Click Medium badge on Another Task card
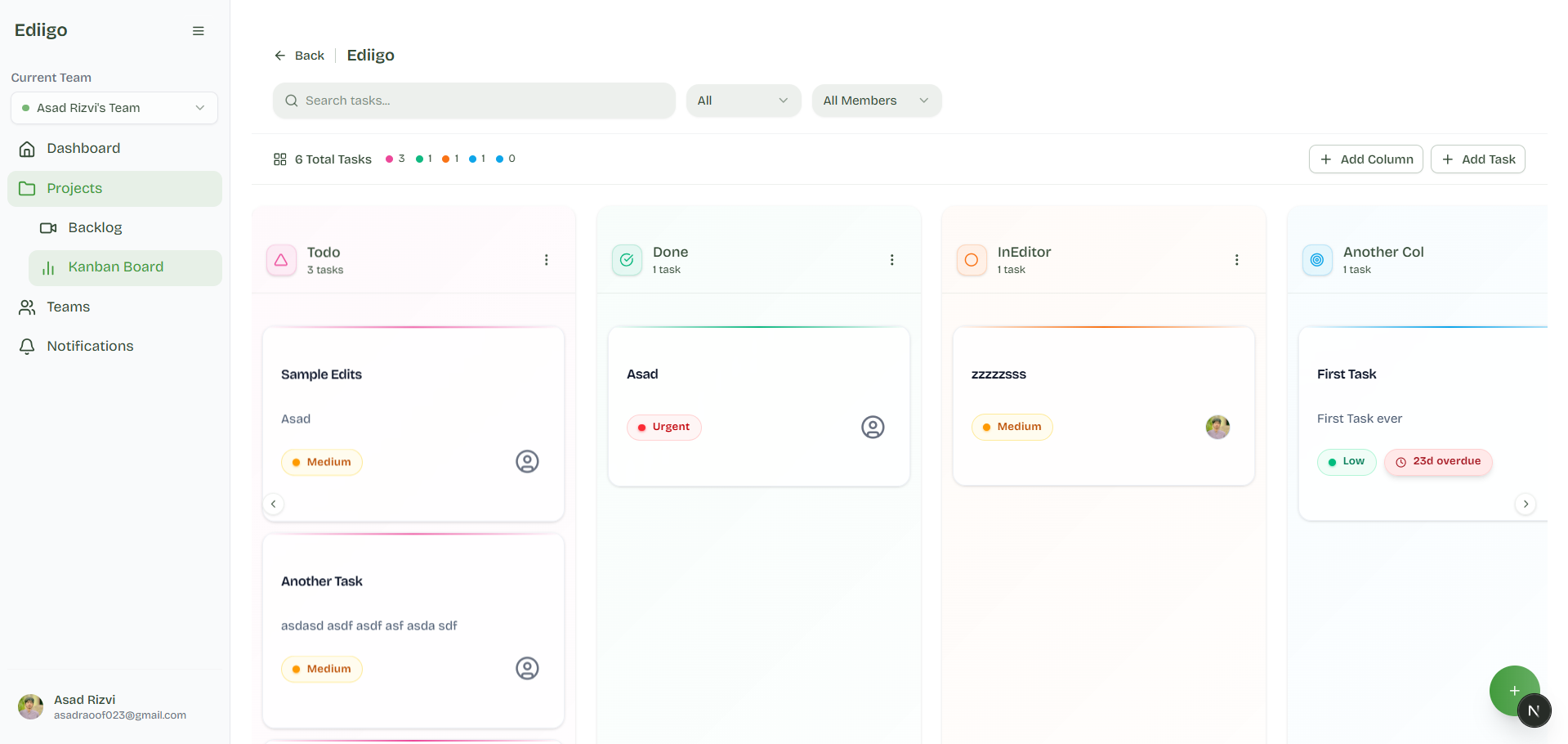The height and width of the screenshot is (744, 1568). [322, 670]
